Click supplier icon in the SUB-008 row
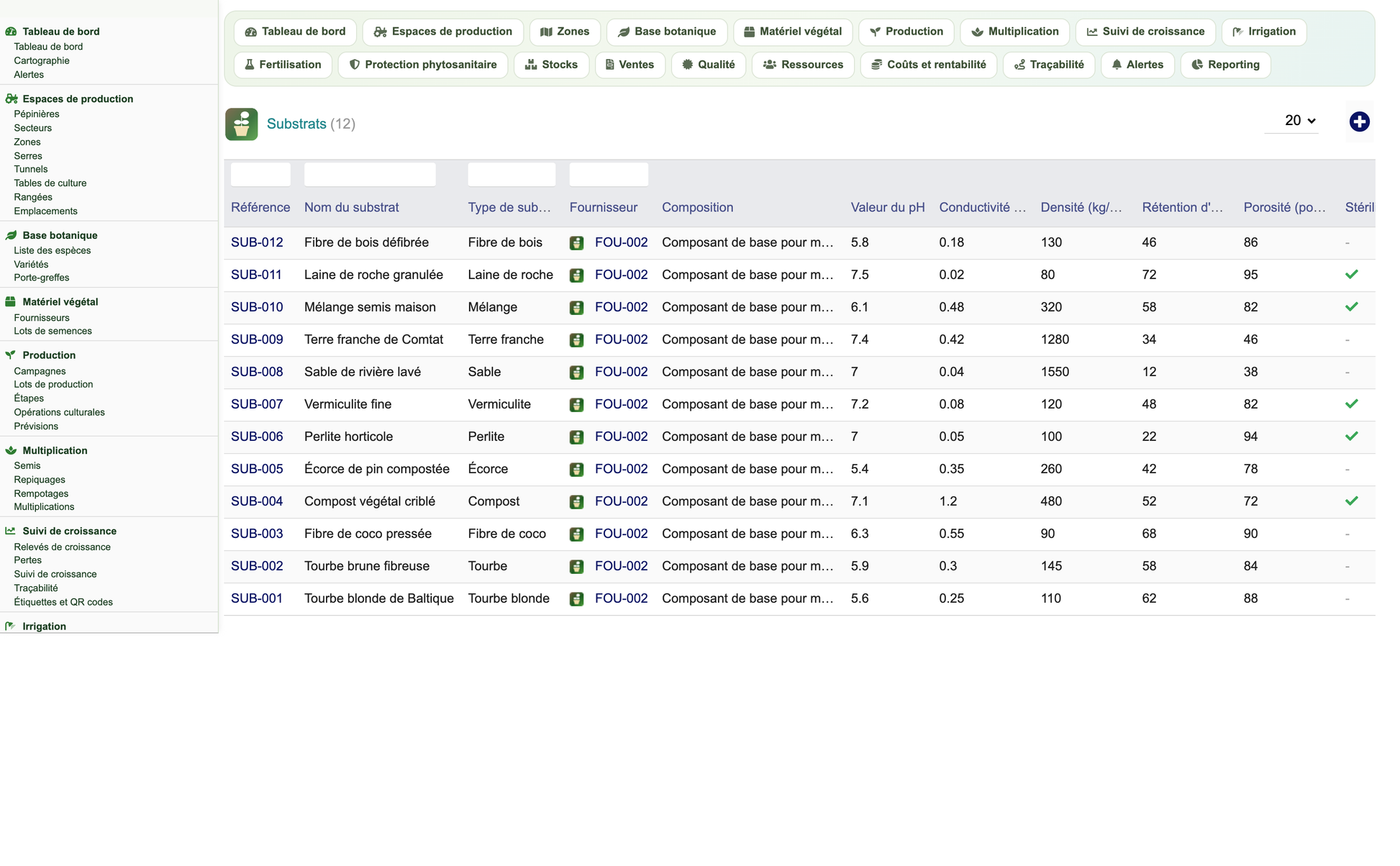Image resolution: width=1400 pixels, height=866 pixels. (x=576, y=373)
